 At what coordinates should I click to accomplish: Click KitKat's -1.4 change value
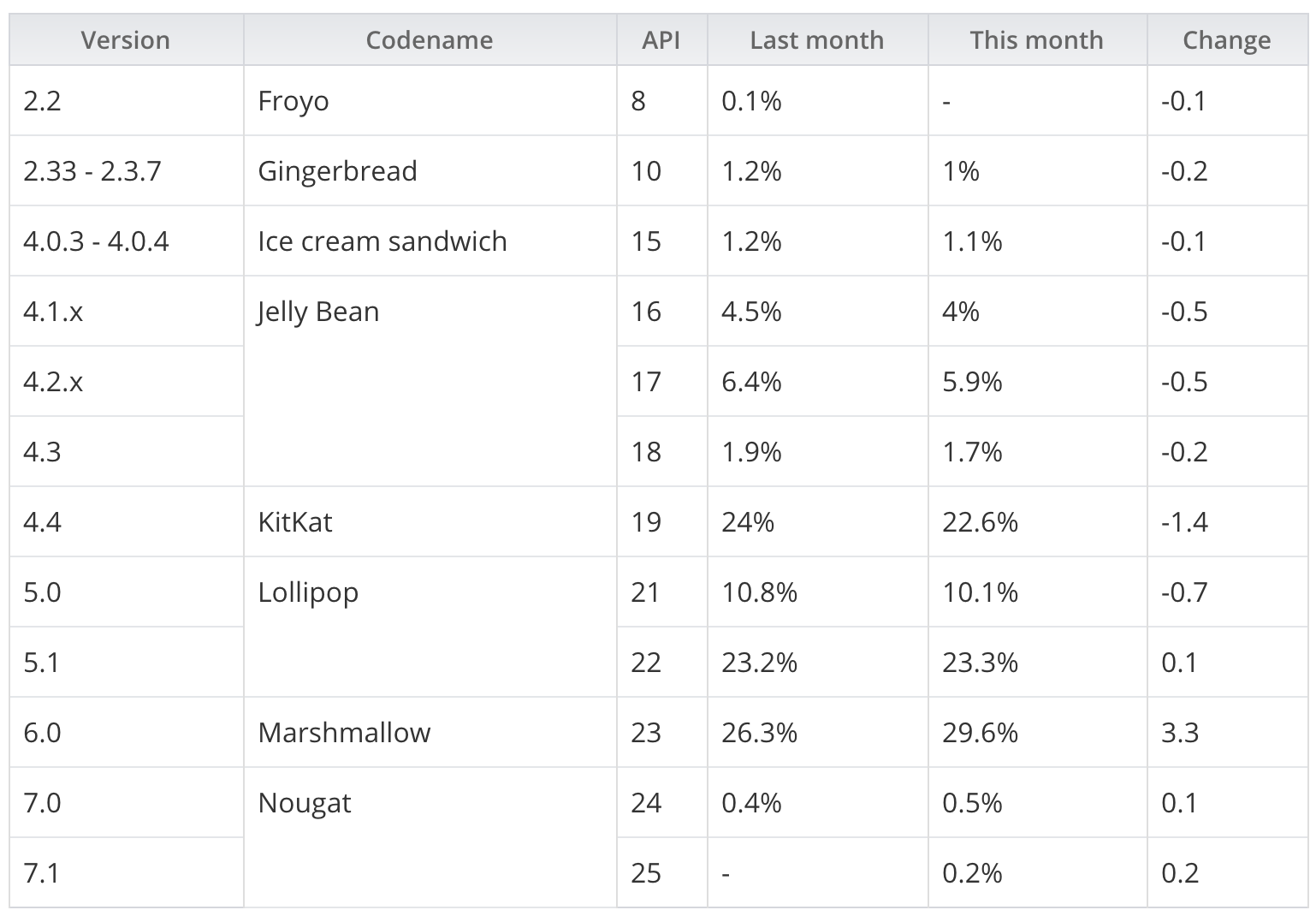click(1184, 522)
